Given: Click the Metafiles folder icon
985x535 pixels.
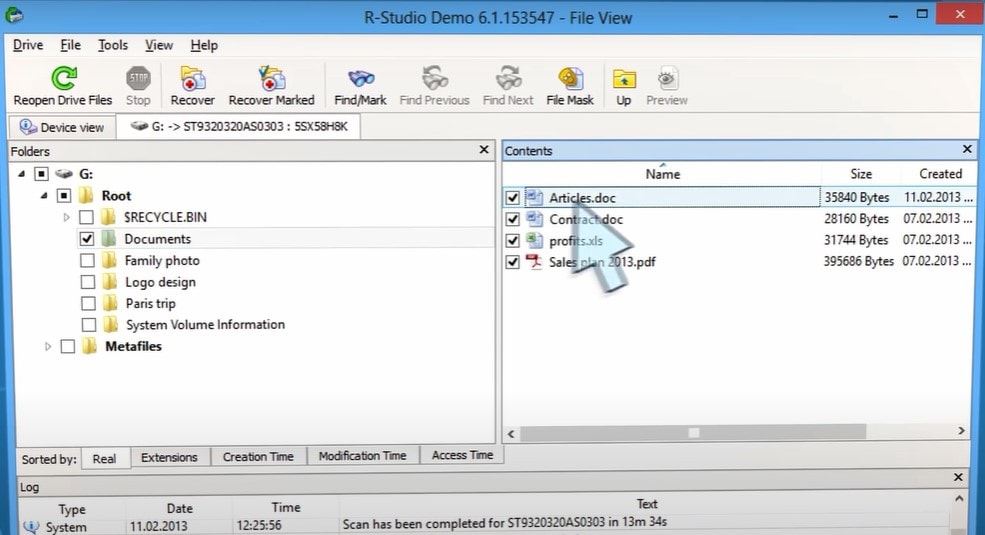Looking at the screenshot, I should [x=89, y=346].
